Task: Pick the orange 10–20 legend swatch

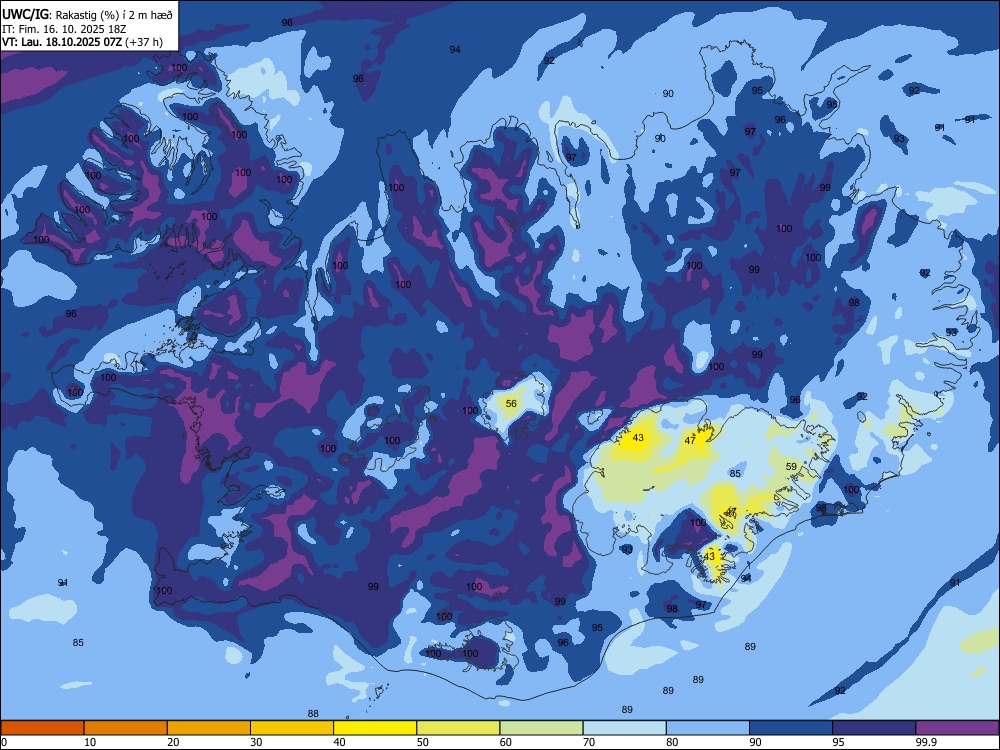Action: coord(126,728)
